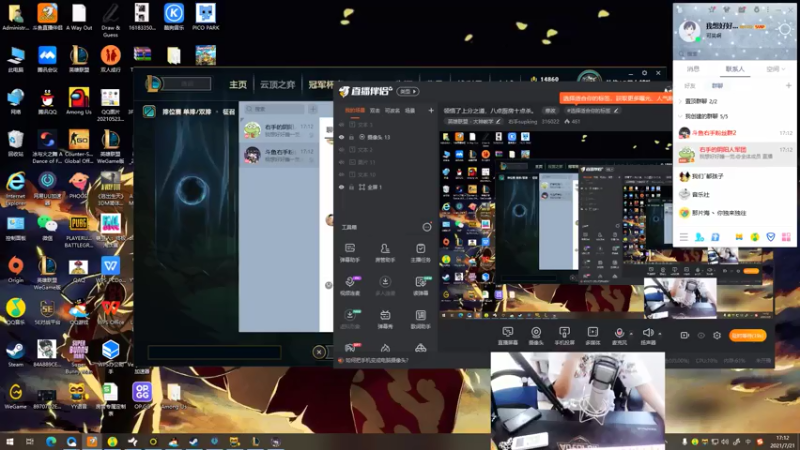Image resolution: width=800 pixels, height=450 pixels.
Task: Open the 主页 tab in League client
Action: click(238, 85)
